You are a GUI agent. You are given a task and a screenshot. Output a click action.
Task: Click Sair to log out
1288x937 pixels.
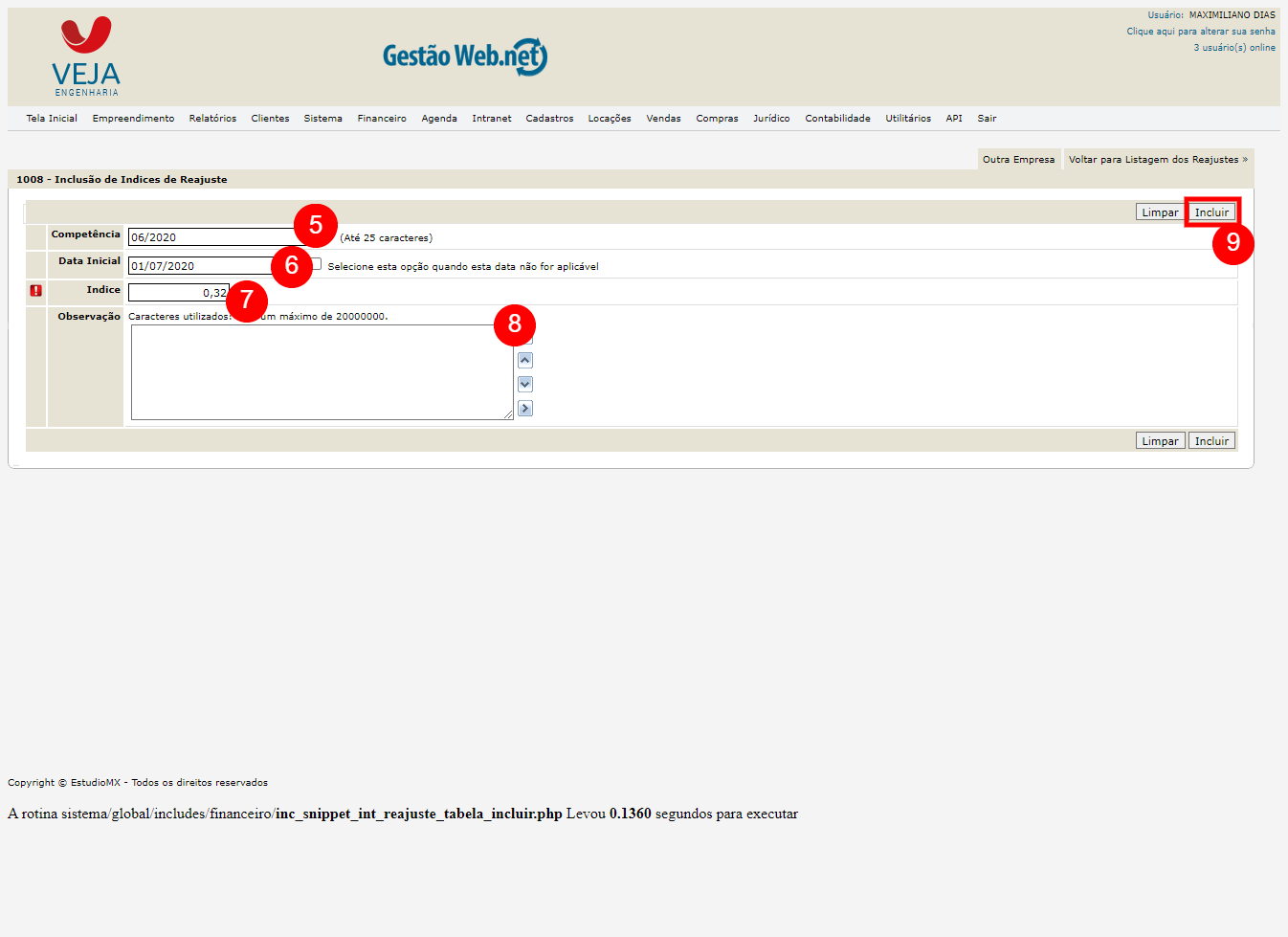pos(987,119)
